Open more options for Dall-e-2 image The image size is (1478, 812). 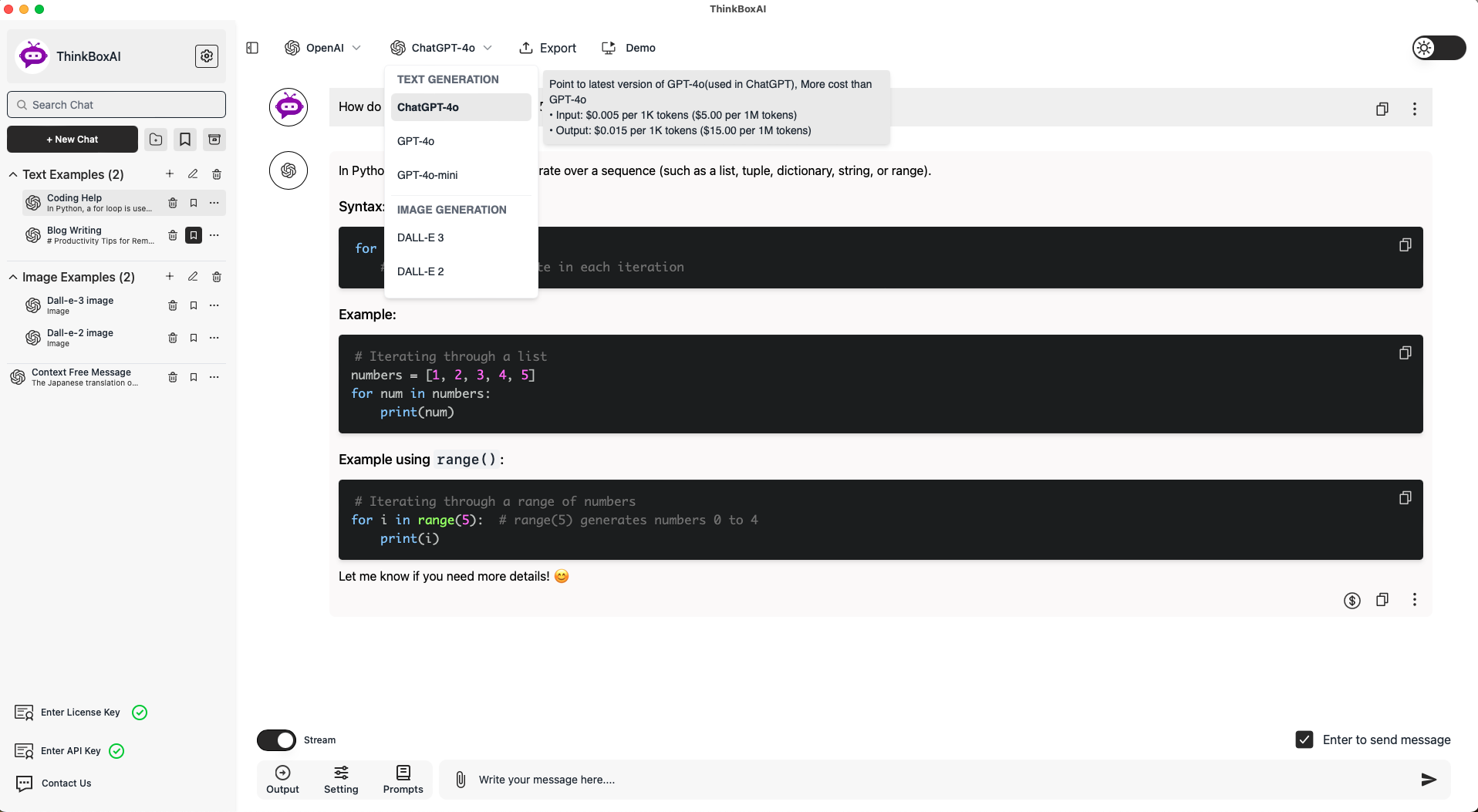[214, 338]
